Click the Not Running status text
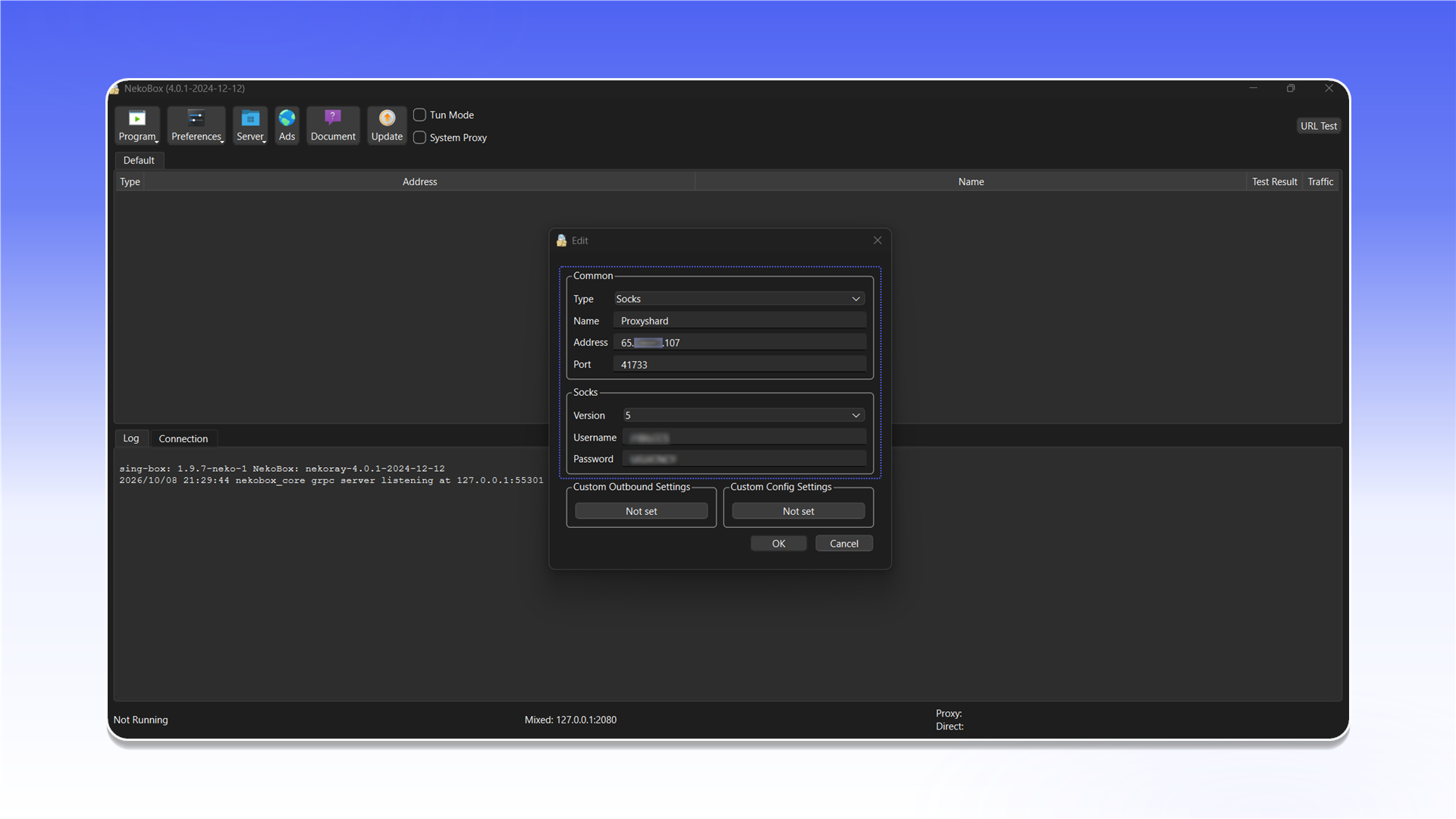 (x=141, y=720)
